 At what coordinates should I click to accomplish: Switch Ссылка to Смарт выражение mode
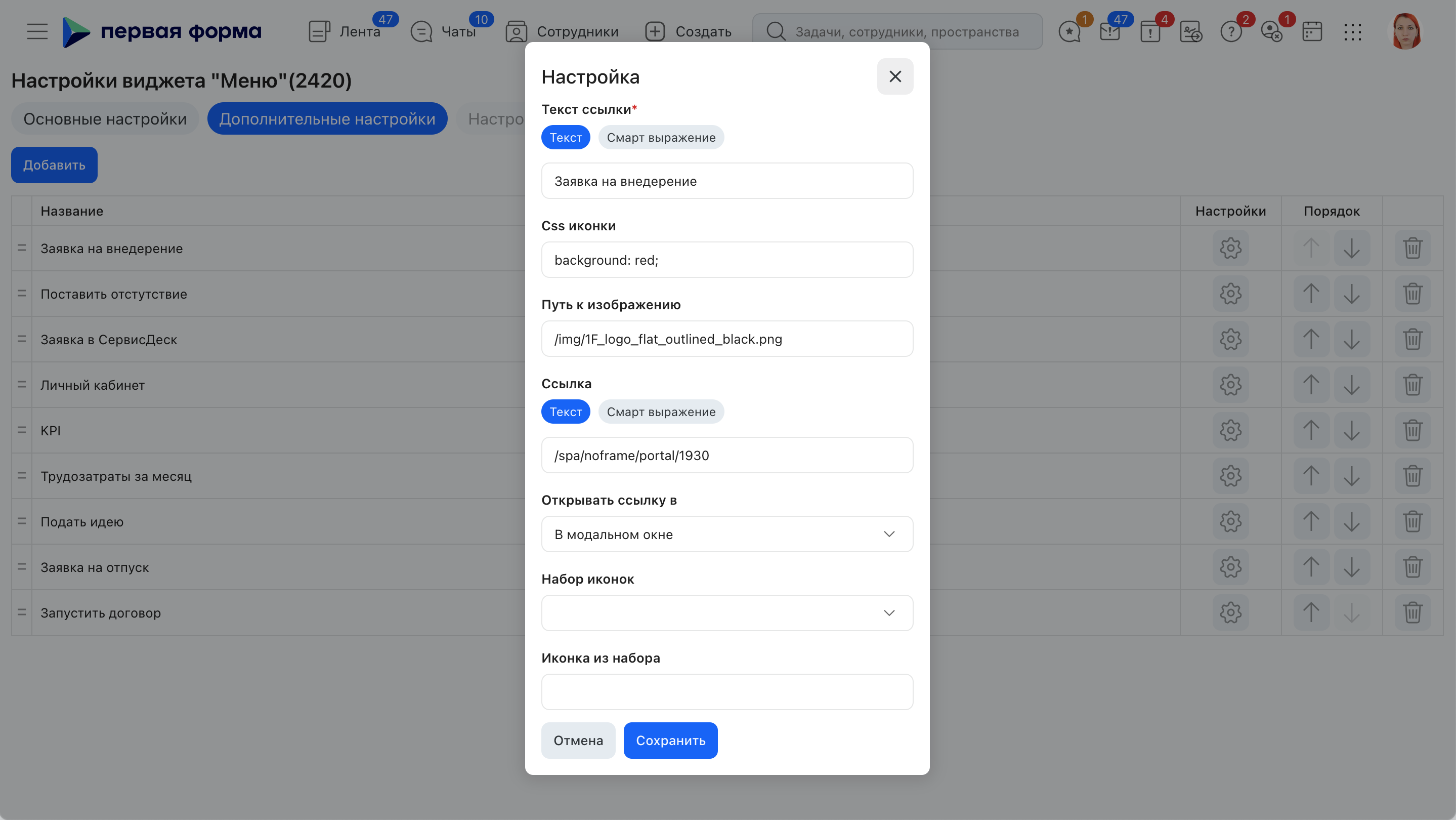(x=661, y=412)
